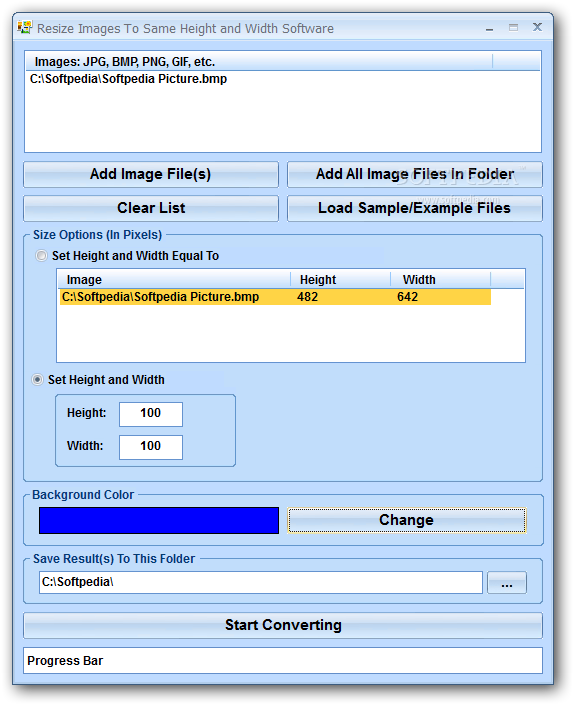574x705 pixels.
Task: Click the app icon in title bar
Action: (x=25, y=27)
